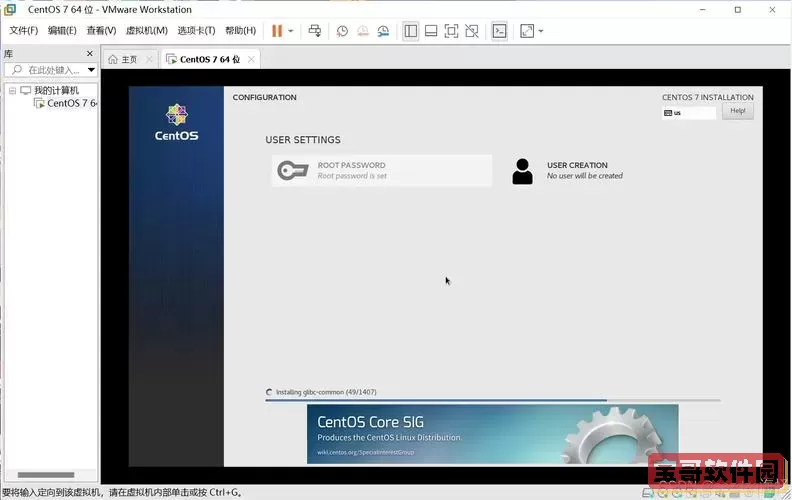Send Ctrl+Alt+Del to the virtual machine
Viewport: 792px width, 500px height.
(x=315, y=31)
